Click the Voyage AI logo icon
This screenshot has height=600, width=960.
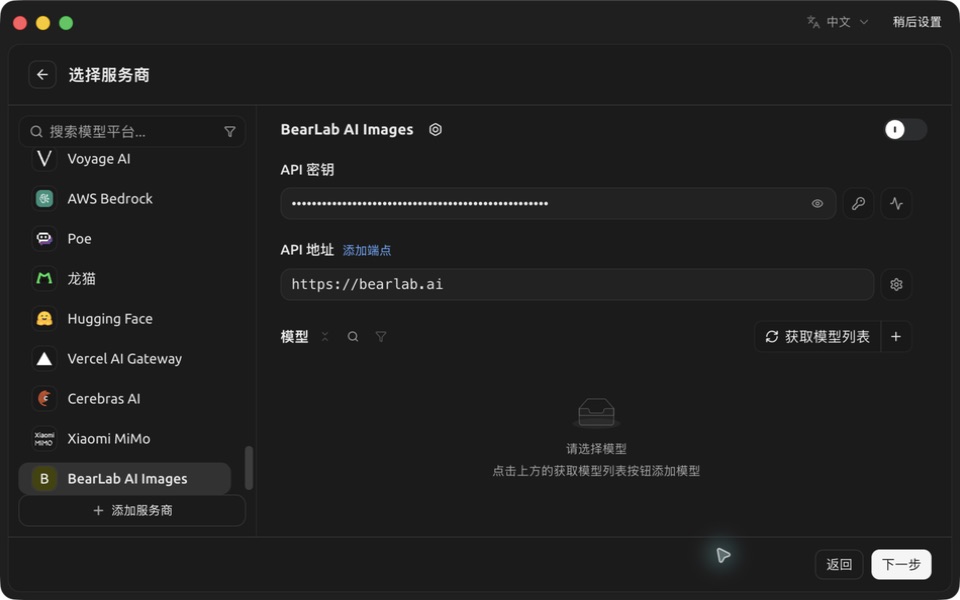tap(44, 159)
